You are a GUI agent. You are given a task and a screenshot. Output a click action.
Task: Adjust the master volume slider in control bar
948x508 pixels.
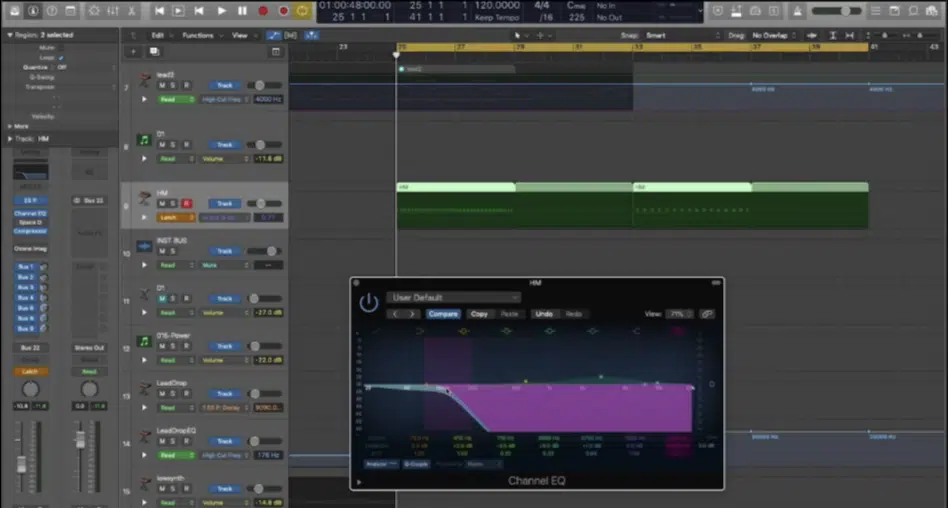(x=837, y=11)
